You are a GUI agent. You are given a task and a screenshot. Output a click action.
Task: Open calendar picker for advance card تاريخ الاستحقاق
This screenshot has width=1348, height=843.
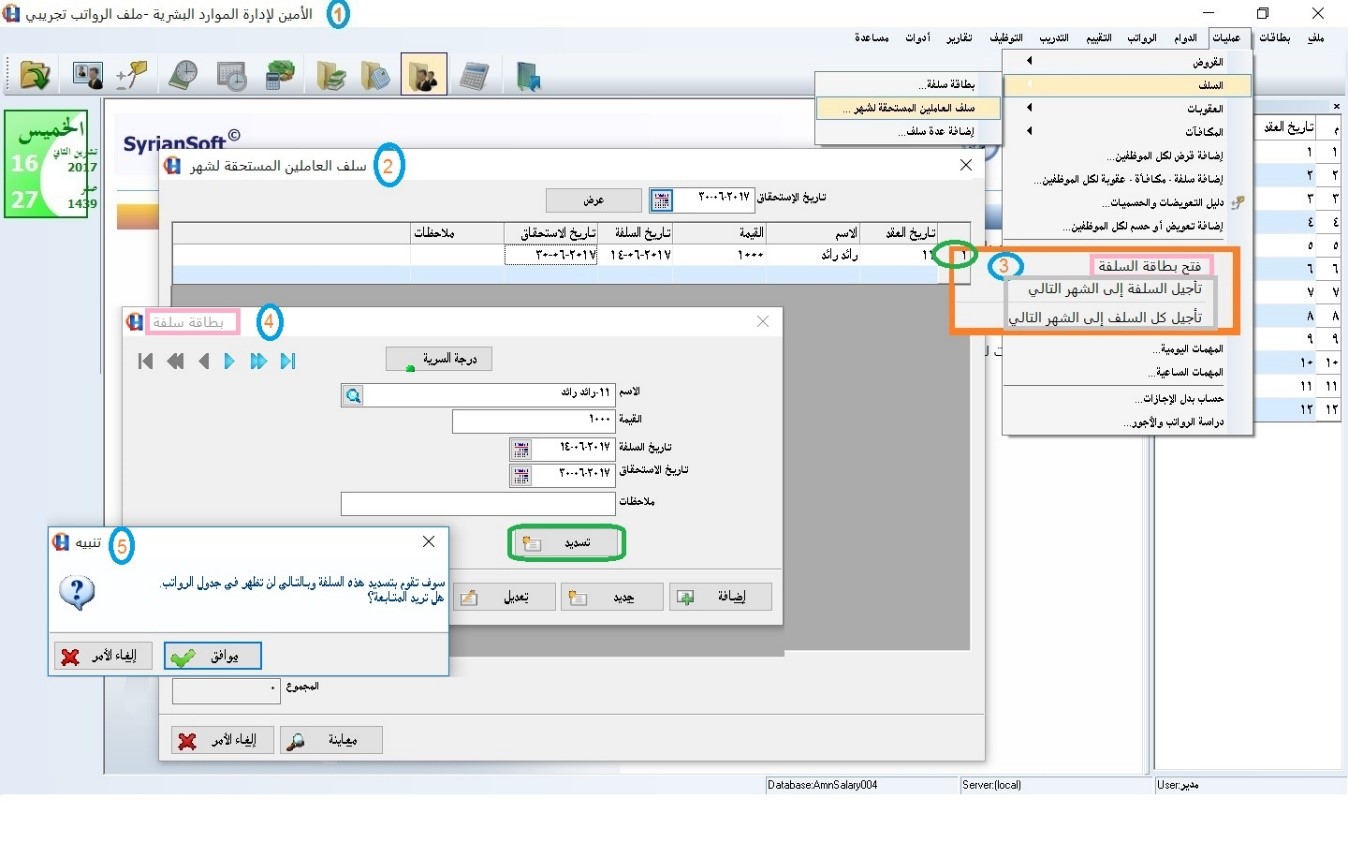pos(521,474)
